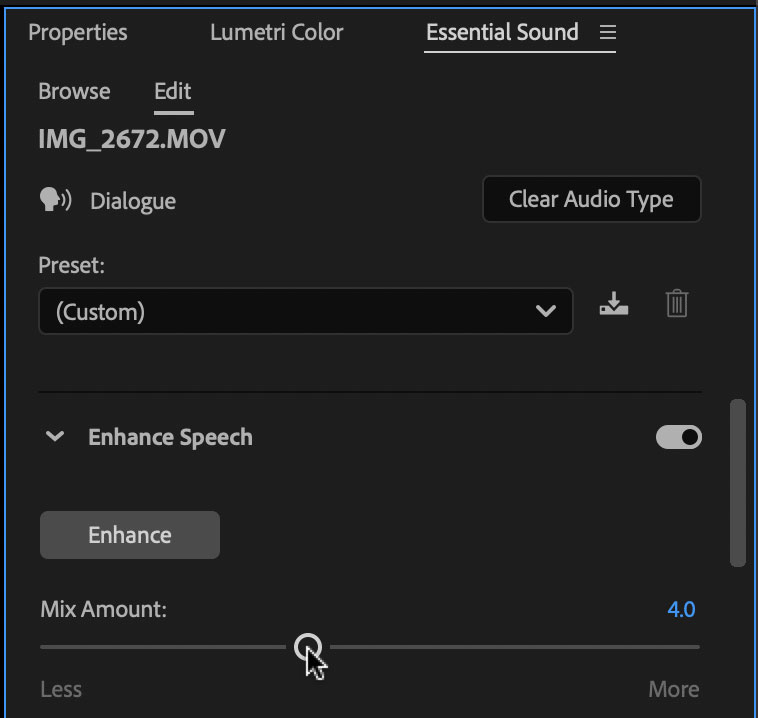The width and height of the screenshot is (758, 718).
Task: Open the Preset (Custom) dropdown
Action: click(x=306, y=311)
